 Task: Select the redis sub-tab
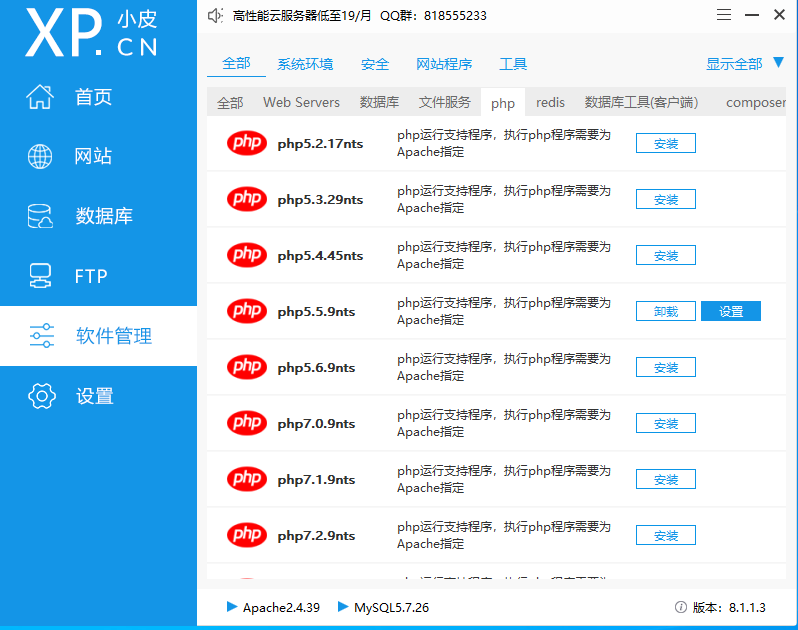click(550, 102)
